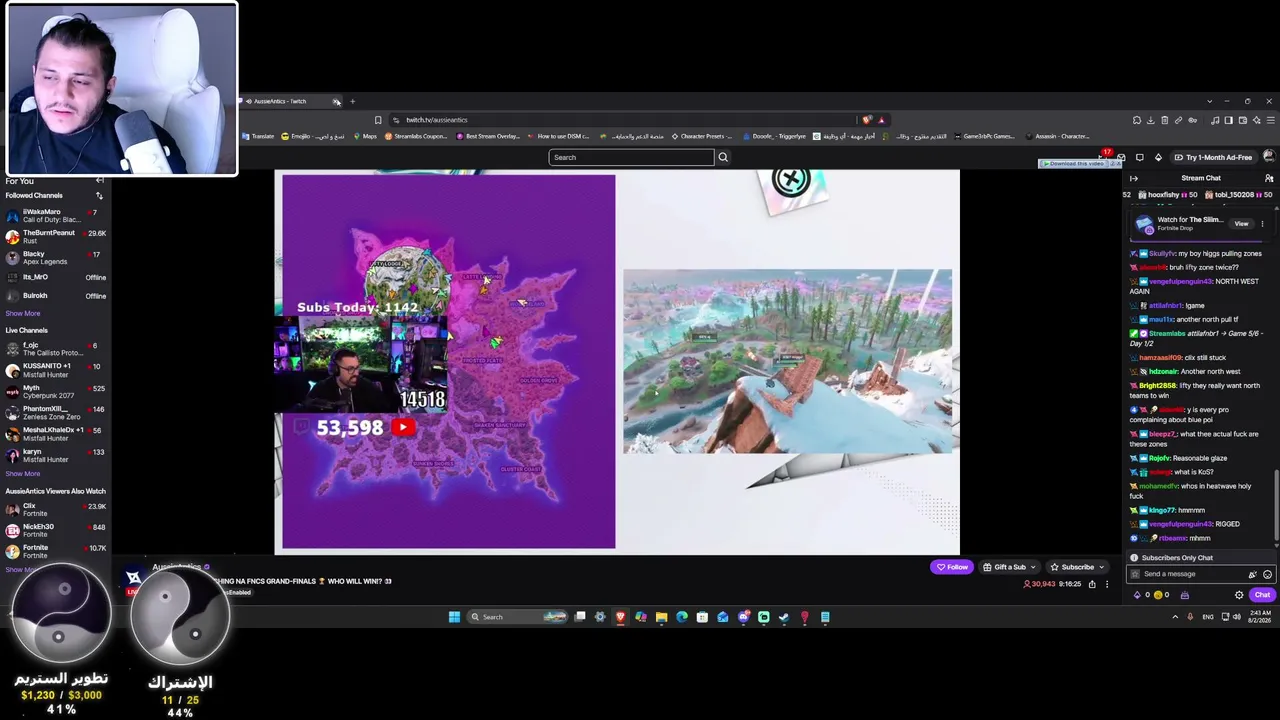
Task: Open Myth channel playing Cyberpunk 2077
Action: pyautogui.click(x=55, y=391)
